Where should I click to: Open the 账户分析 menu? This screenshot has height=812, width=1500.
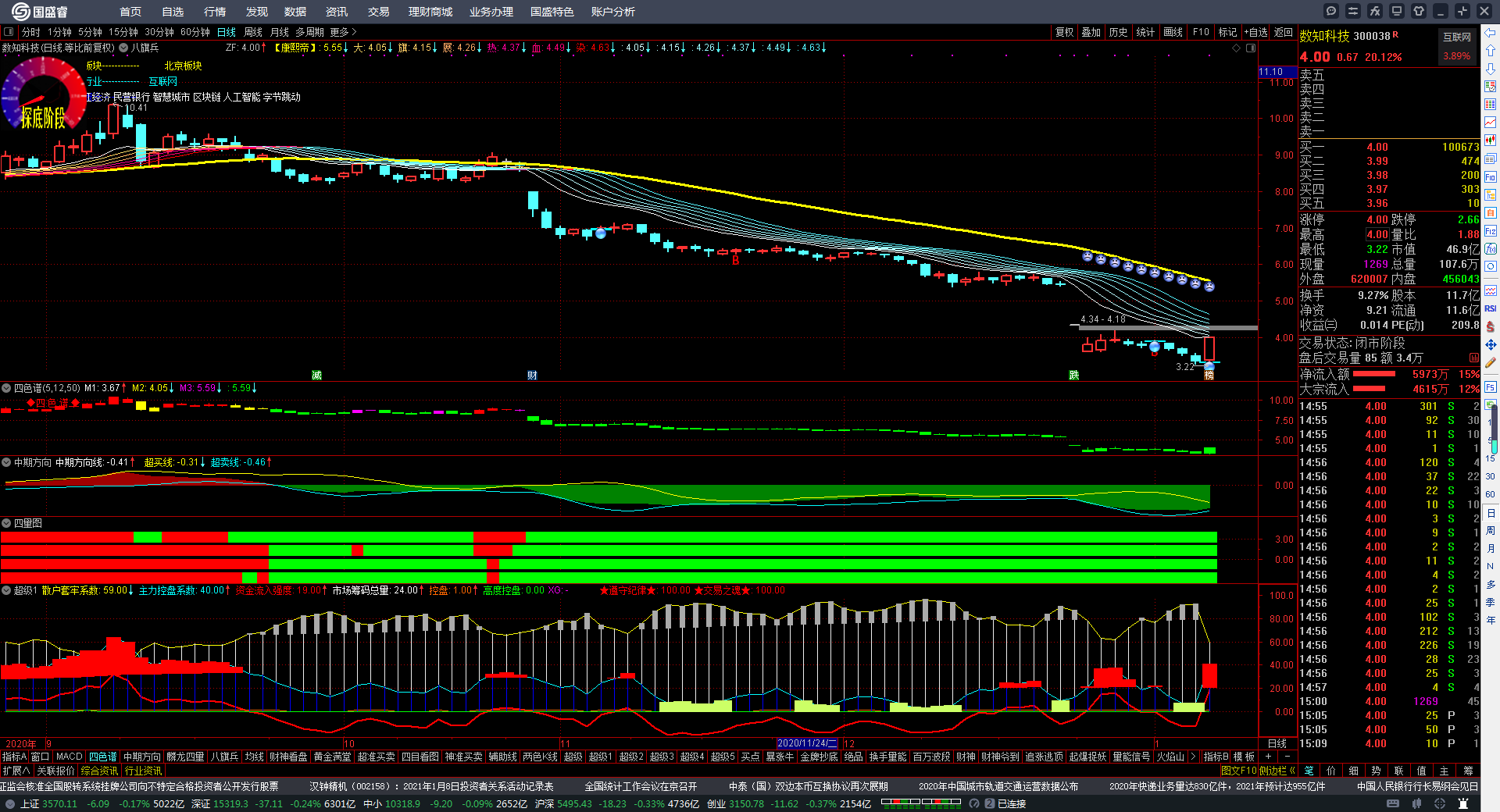click(x=613, y=12)
